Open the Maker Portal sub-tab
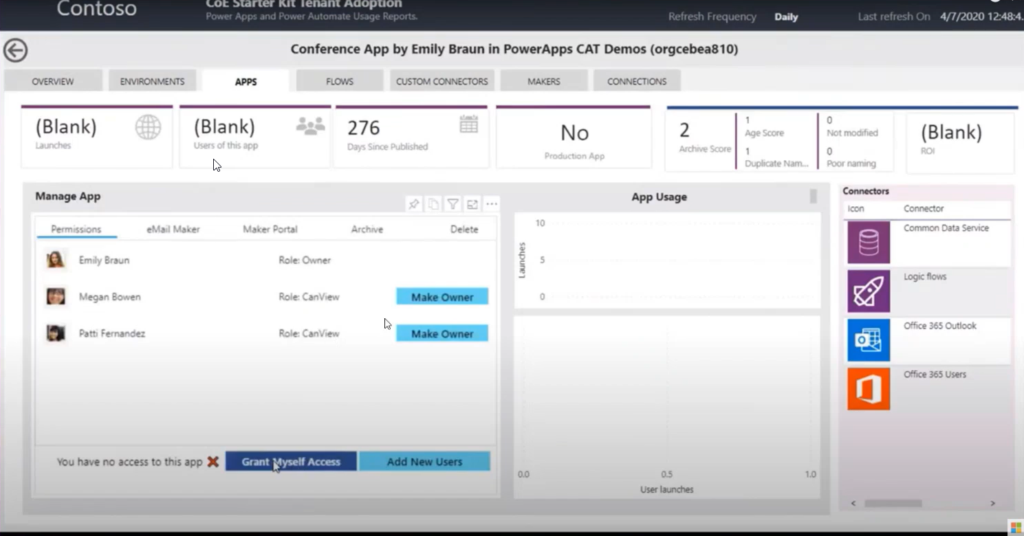 pyautogui.click(x=270, y=229)
